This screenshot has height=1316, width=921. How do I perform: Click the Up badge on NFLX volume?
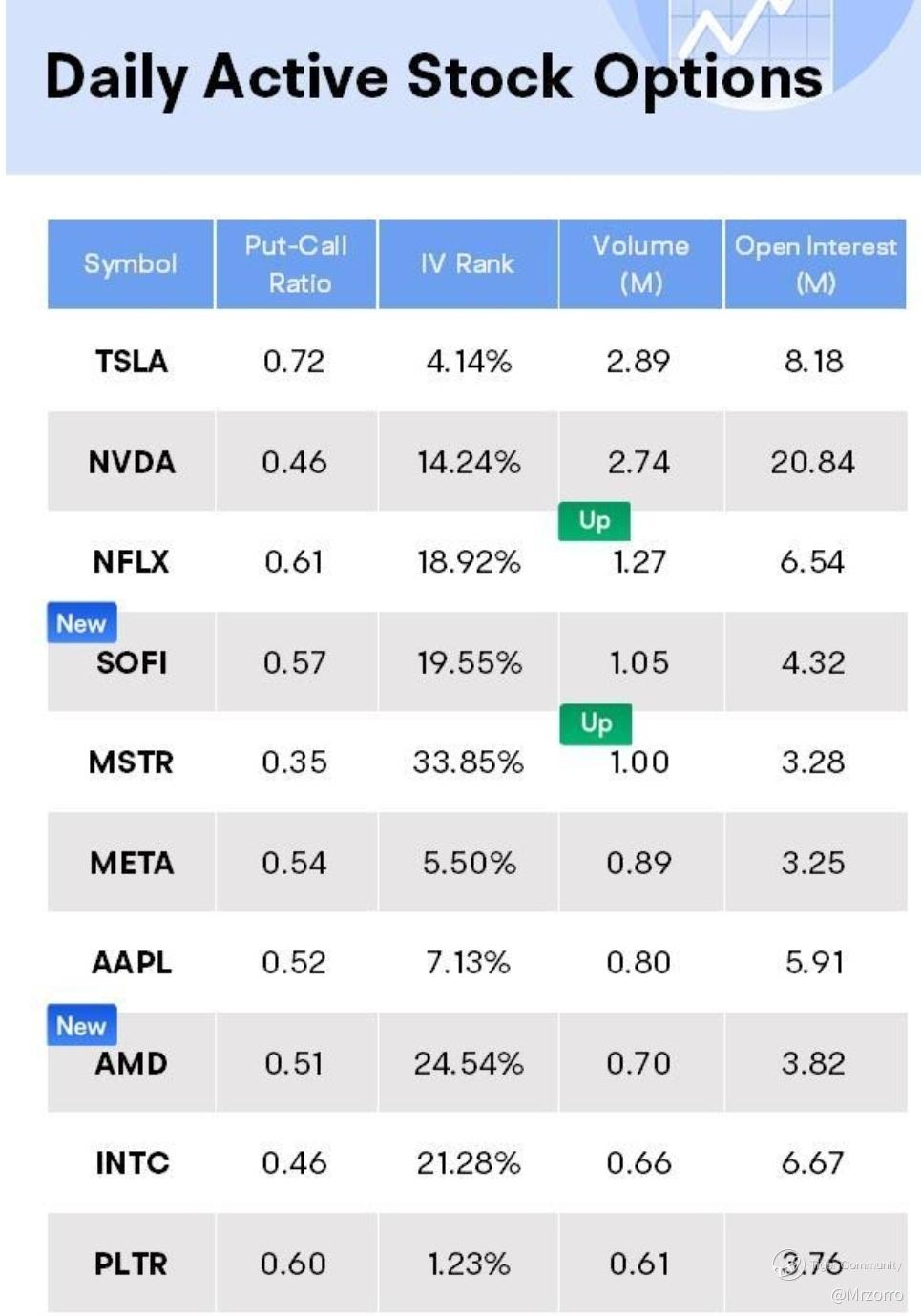[594, 520]
